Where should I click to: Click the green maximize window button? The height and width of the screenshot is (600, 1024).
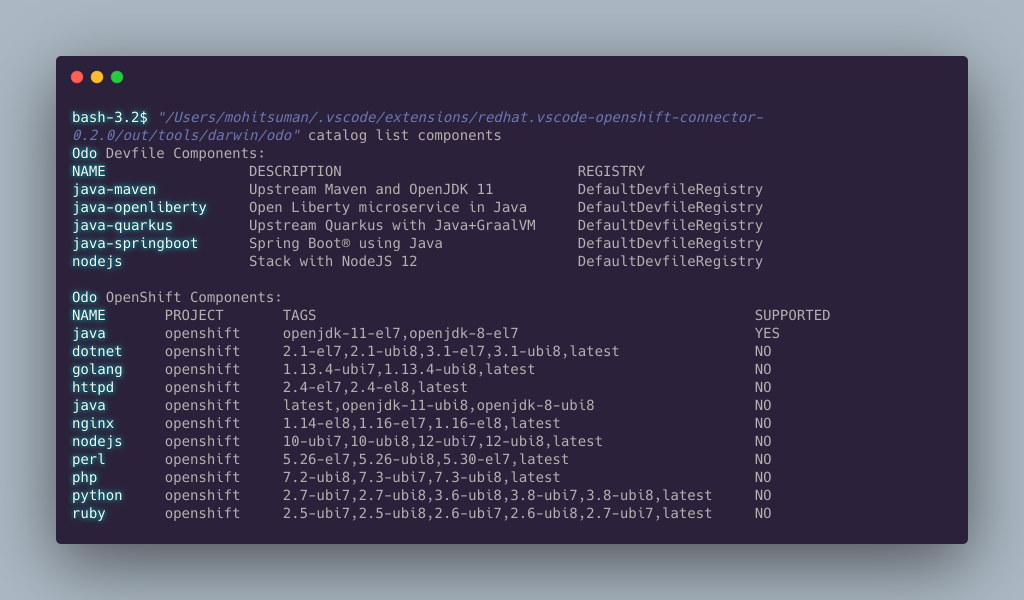117,77
